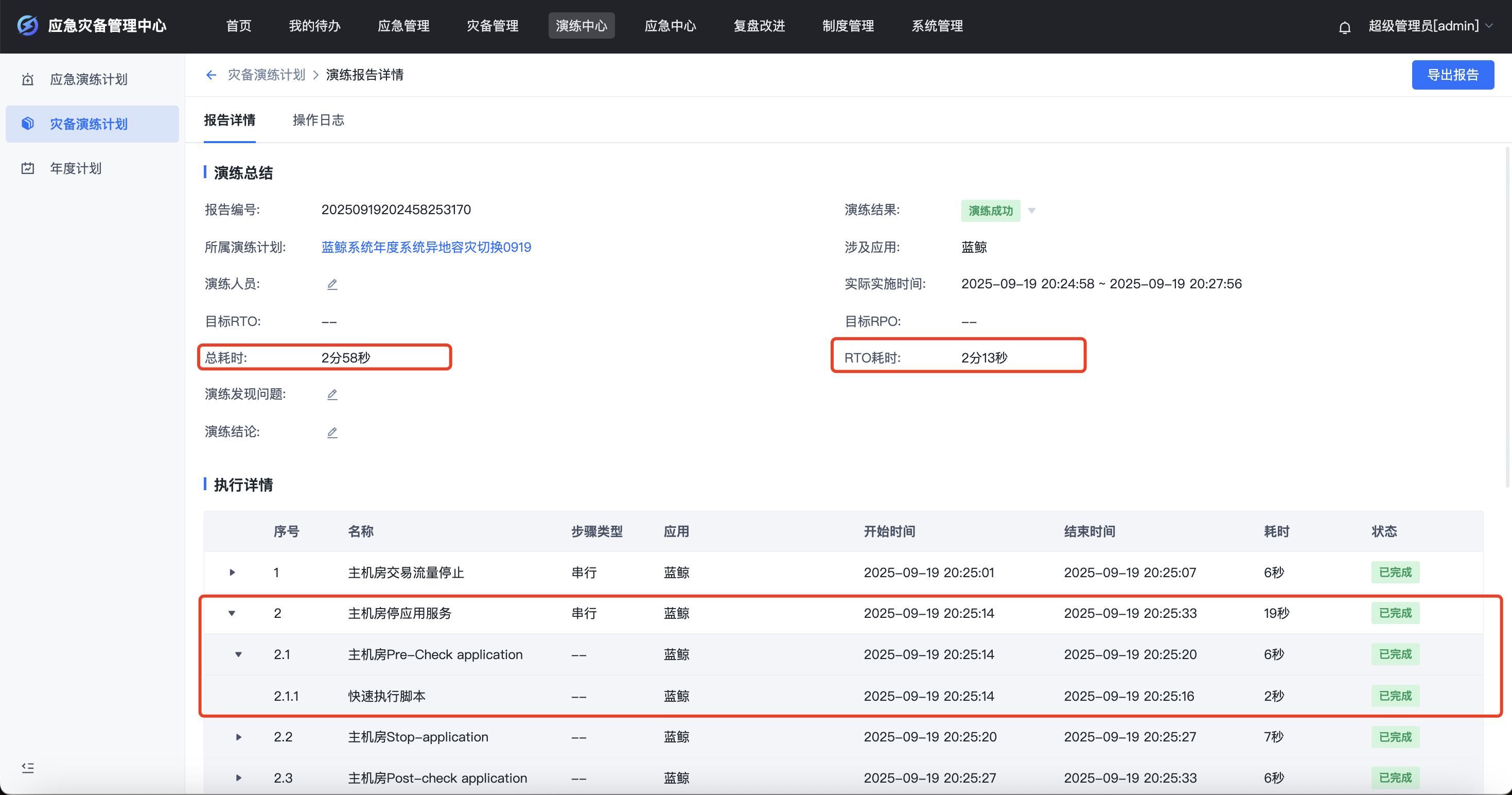The height and width of the screenshot is (795, 1512).
Task: Click the 应急演练计划 sidebar icon
Action: pyautogui.click(x=28, y=79)
